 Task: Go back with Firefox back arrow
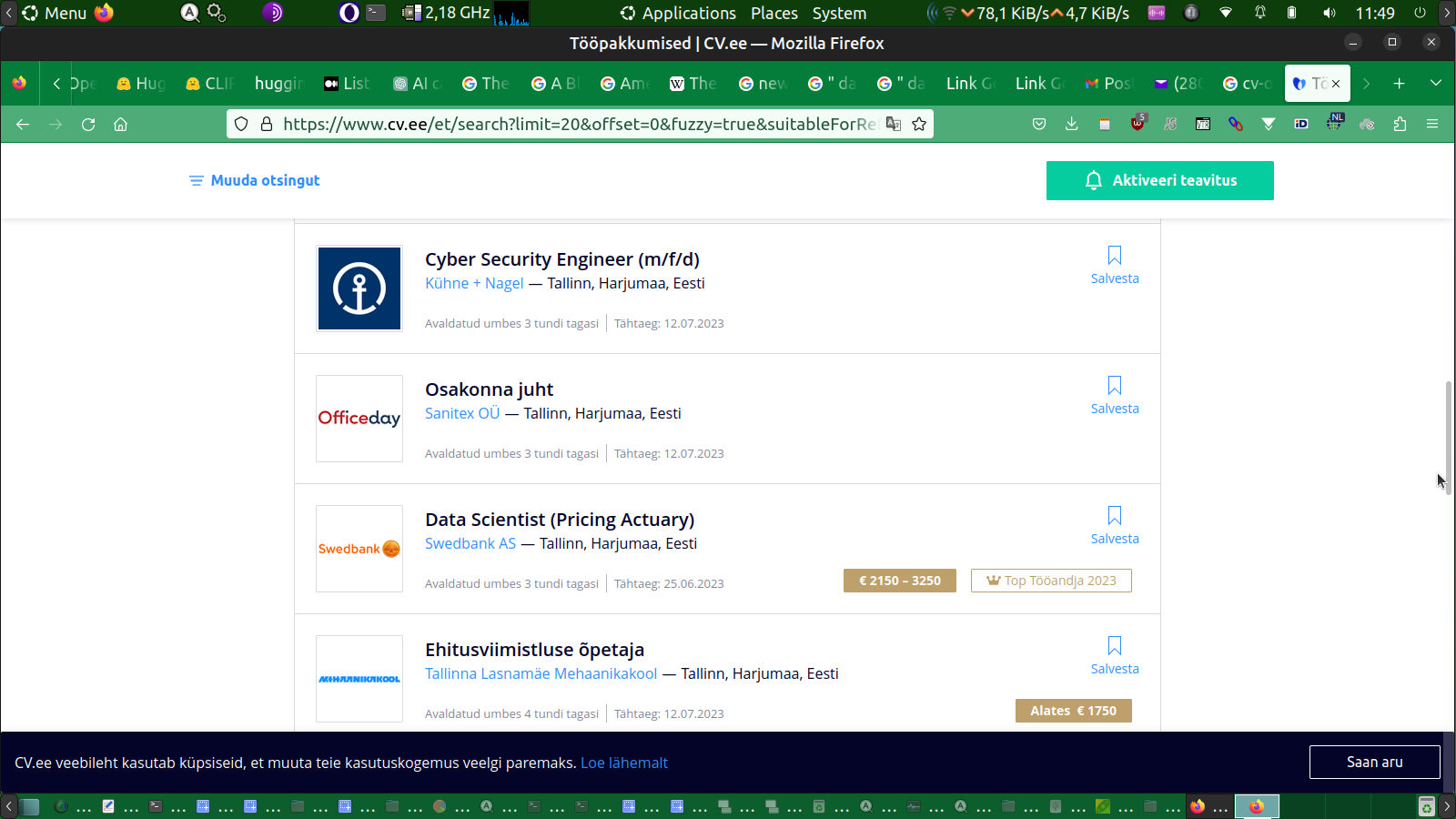point(23,125)
